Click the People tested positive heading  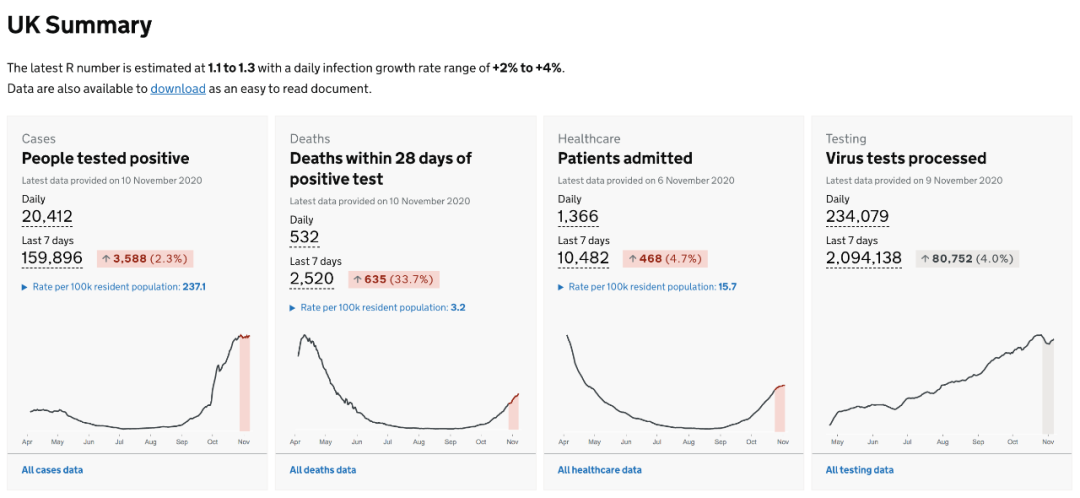(105, 158)
